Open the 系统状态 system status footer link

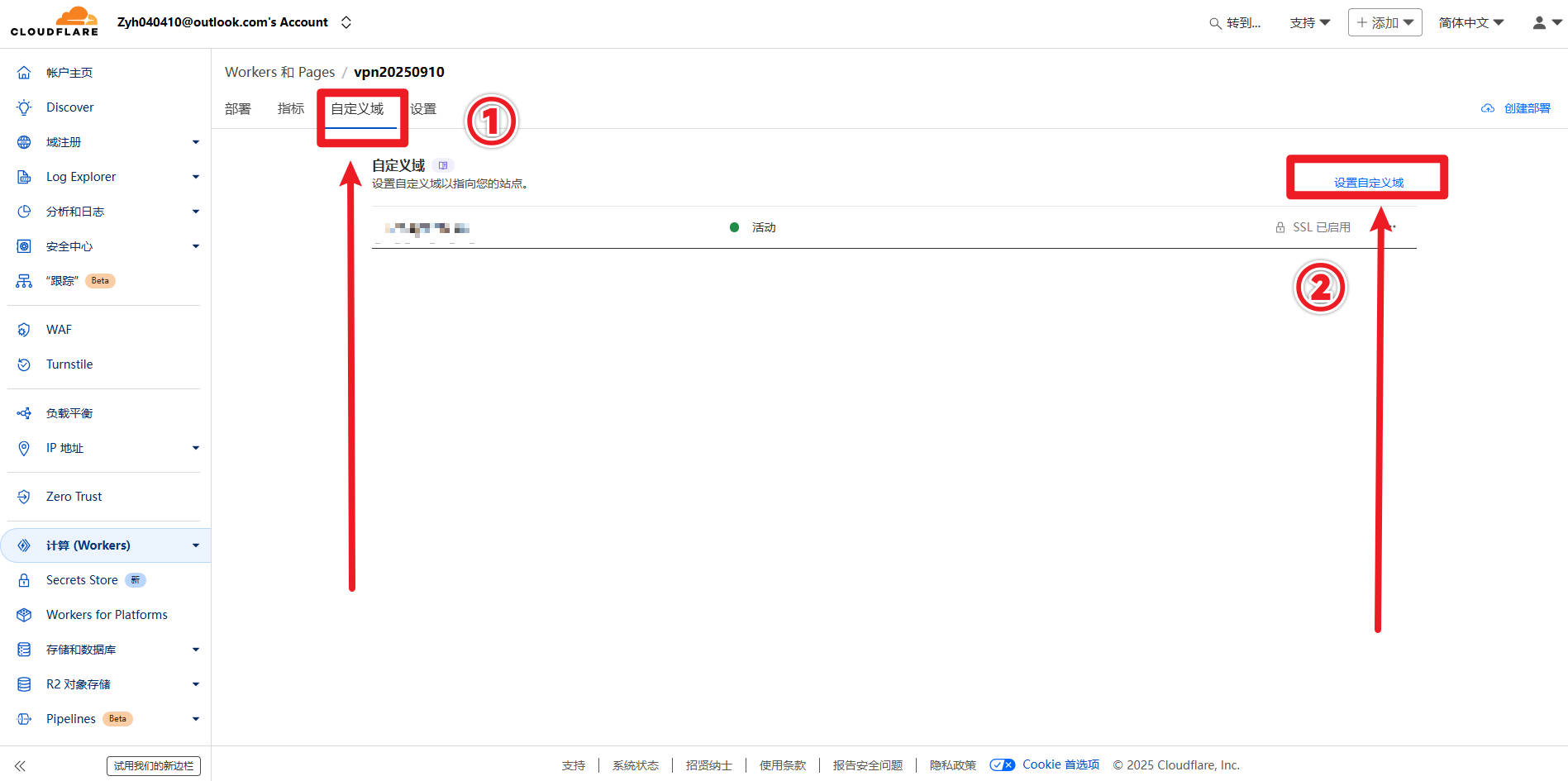click(x=636, y=765)
